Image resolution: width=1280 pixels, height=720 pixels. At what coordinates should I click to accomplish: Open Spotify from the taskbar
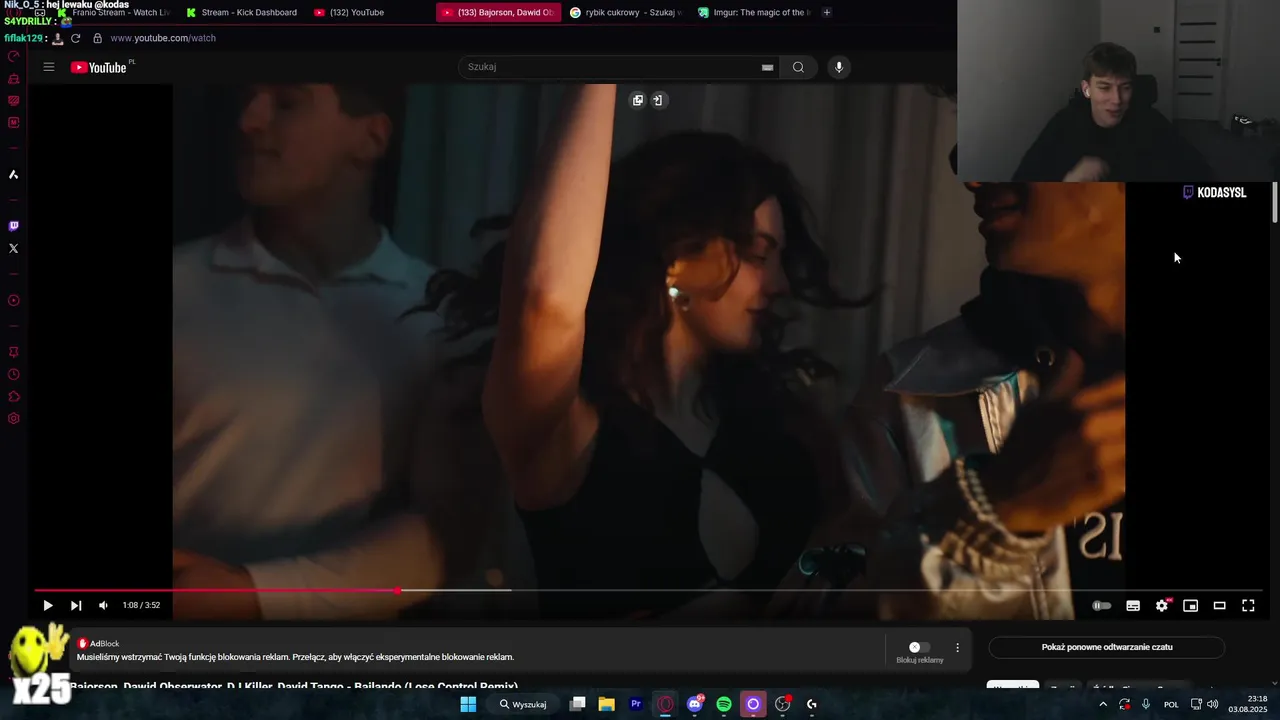724,704
